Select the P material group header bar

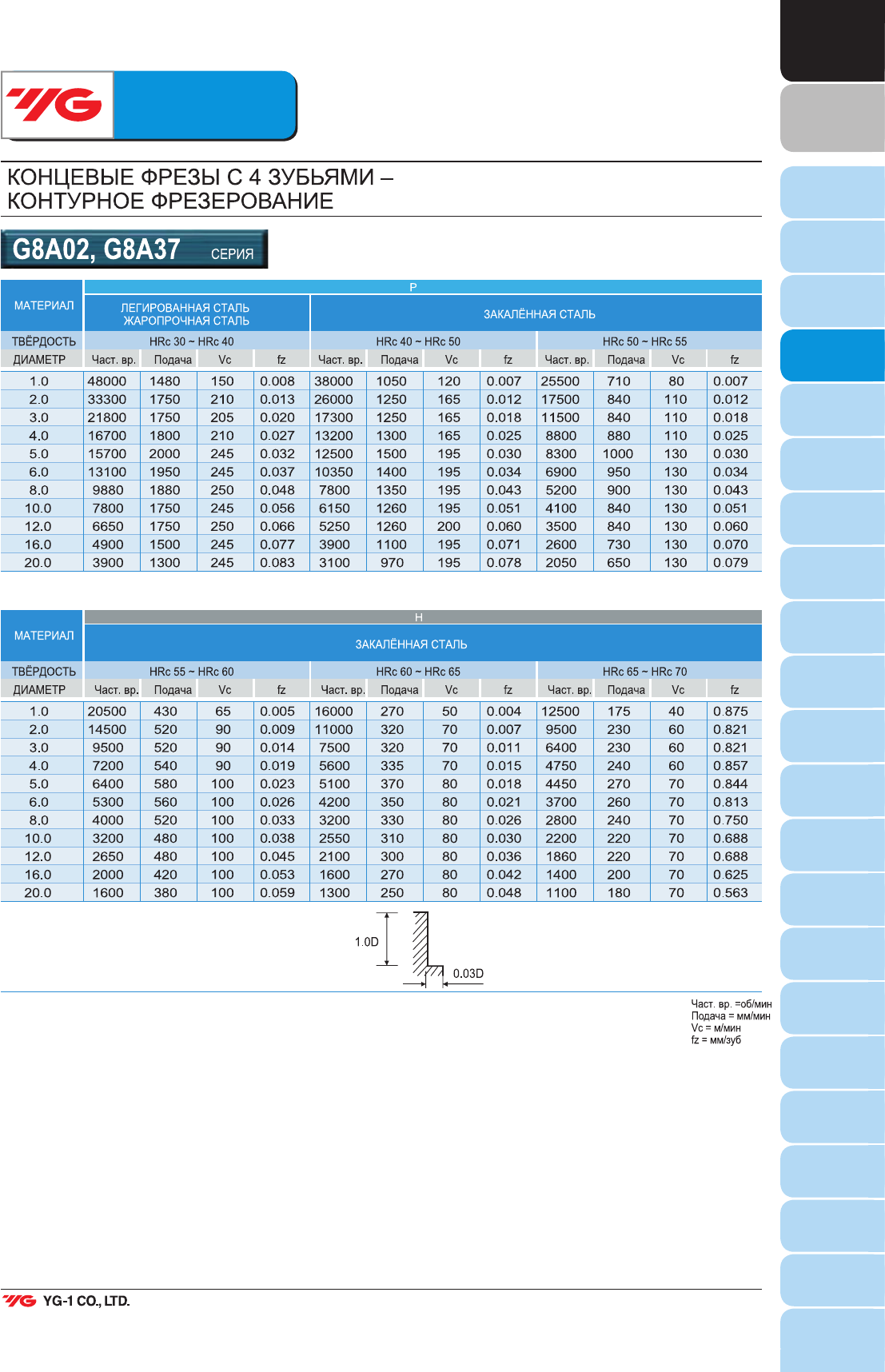423,287
